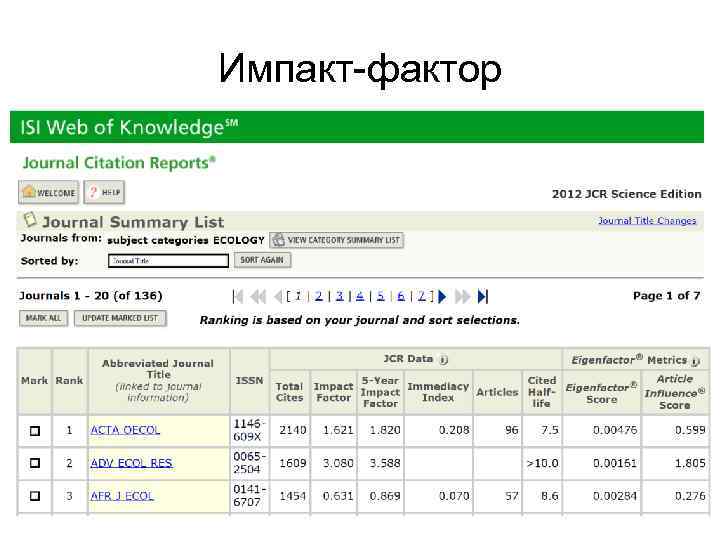Image resolution: width=720 pixels, height=540 pixels.
Task: Click the Welcome home button
Action: pos(49,192)
